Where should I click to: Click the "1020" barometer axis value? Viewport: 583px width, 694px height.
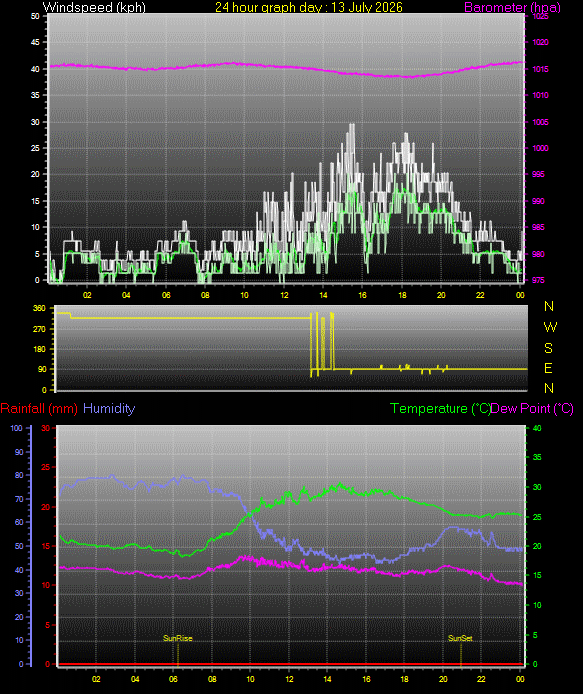point(540,42)
